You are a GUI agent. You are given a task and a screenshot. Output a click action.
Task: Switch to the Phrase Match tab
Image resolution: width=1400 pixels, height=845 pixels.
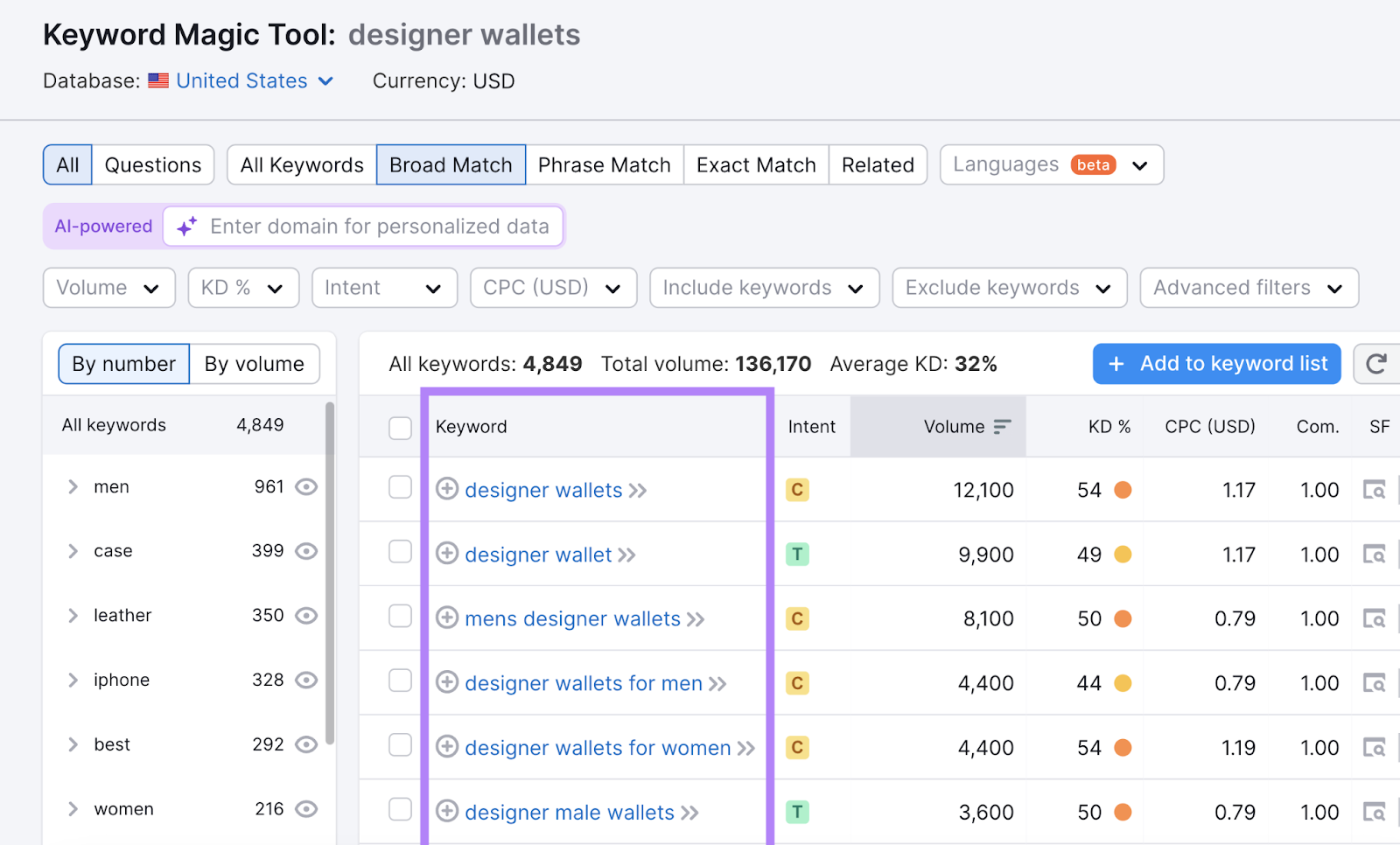604,164
